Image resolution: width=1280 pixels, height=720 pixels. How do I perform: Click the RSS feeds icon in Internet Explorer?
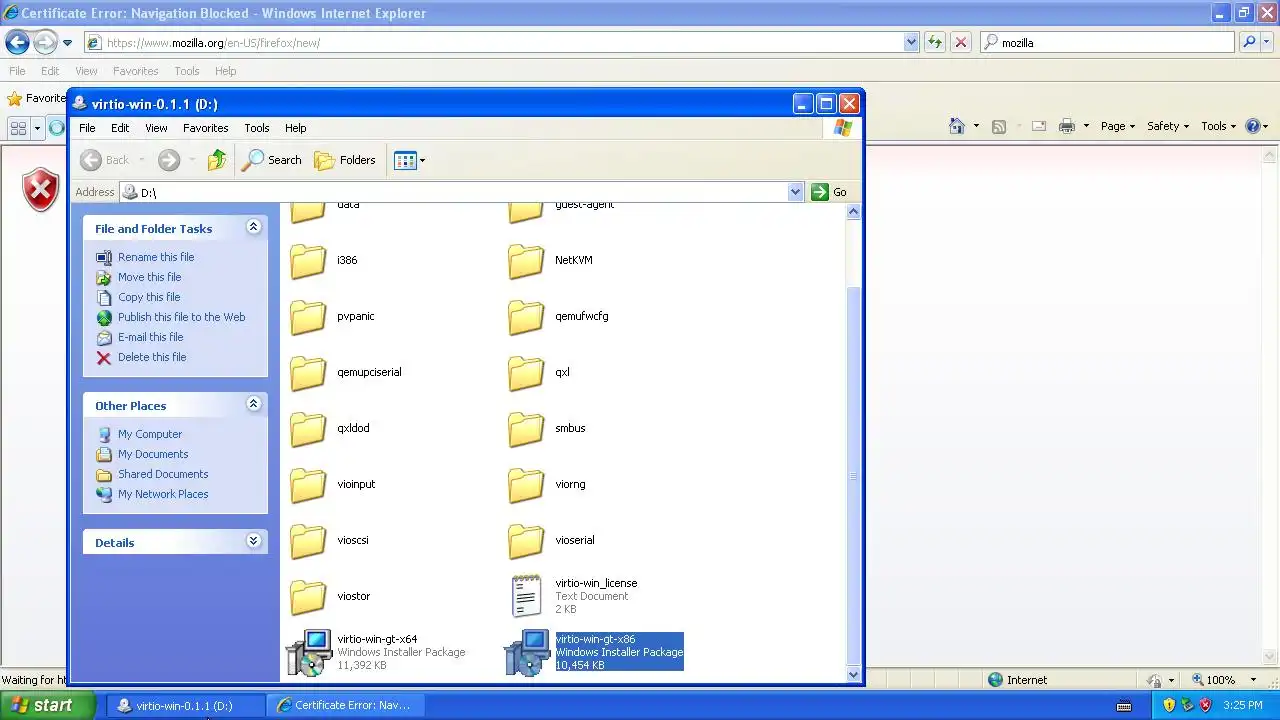click(998, 126)
